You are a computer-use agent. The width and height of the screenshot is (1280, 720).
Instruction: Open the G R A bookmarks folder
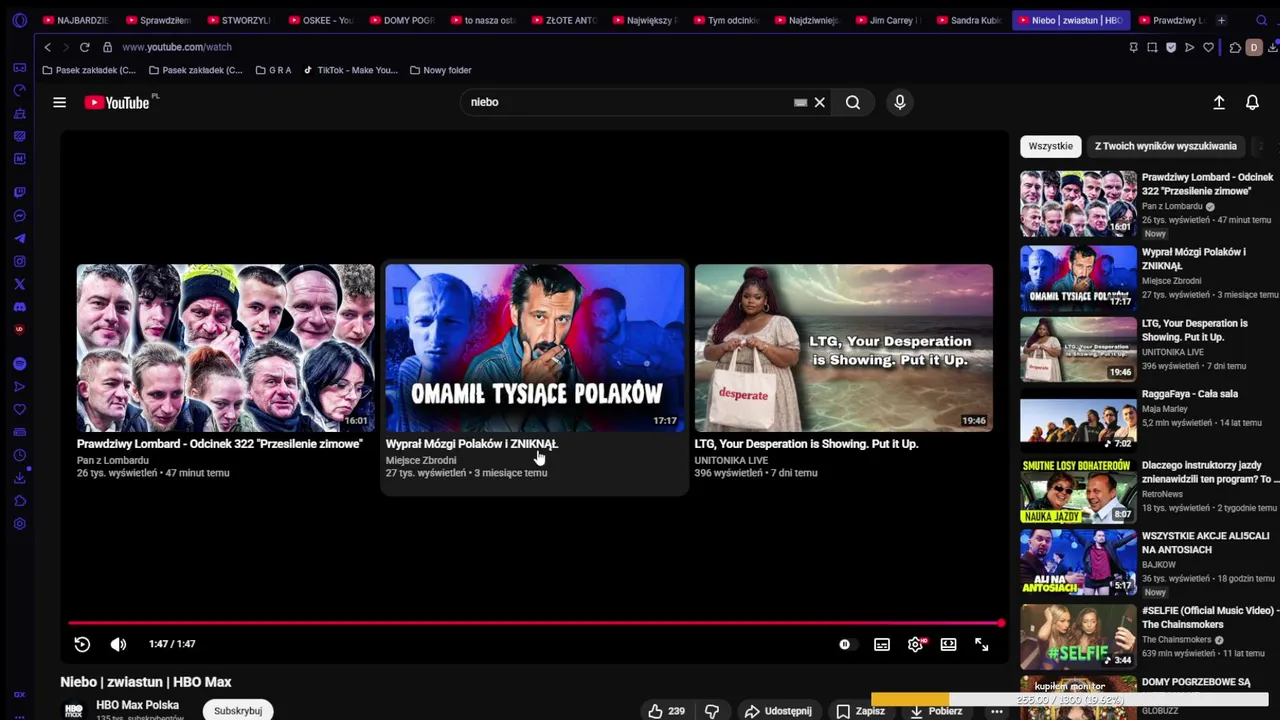pyautogui.click(x=273, y=70)
